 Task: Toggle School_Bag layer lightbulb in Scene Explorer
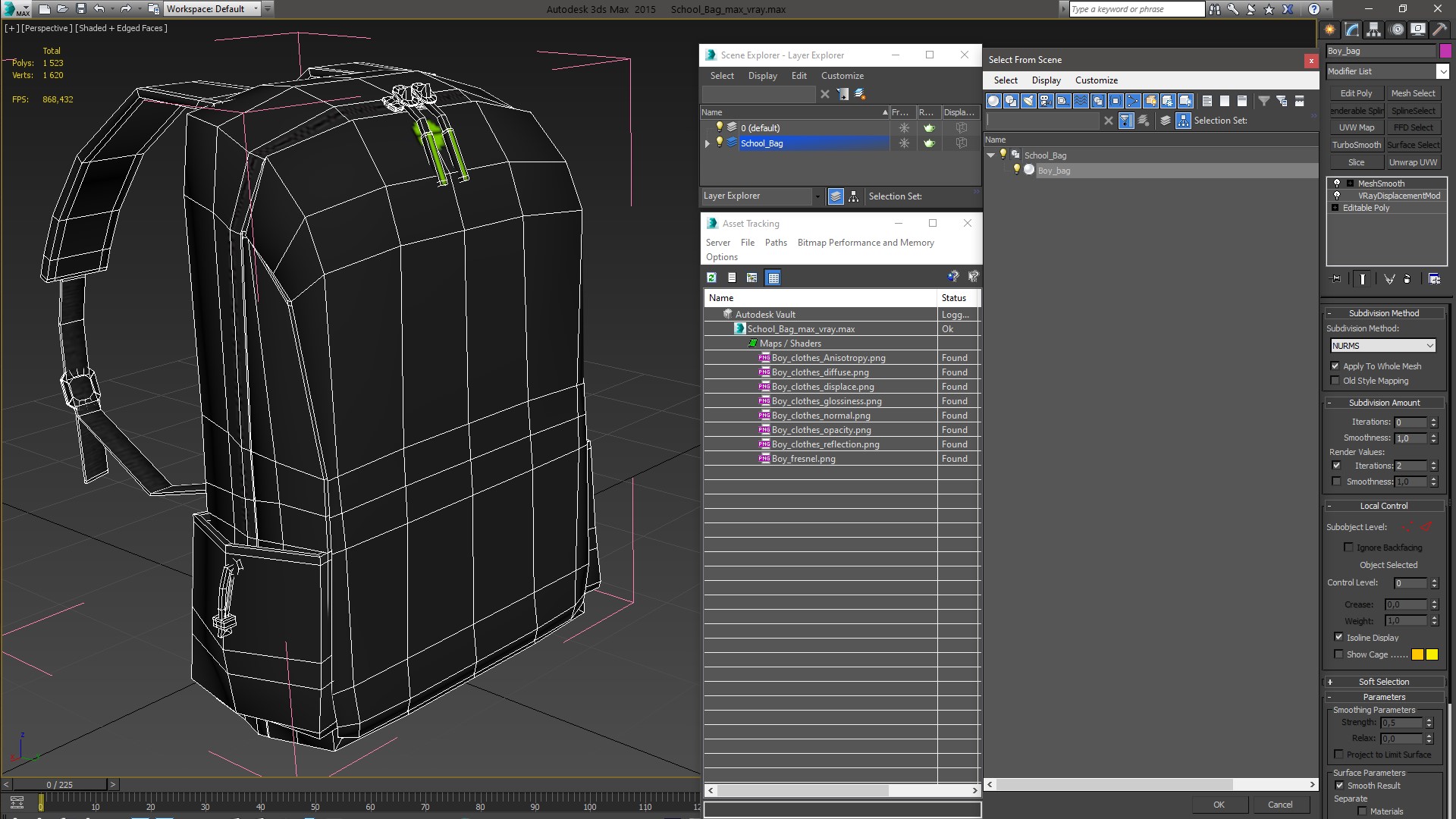click(x=720, y=143)
